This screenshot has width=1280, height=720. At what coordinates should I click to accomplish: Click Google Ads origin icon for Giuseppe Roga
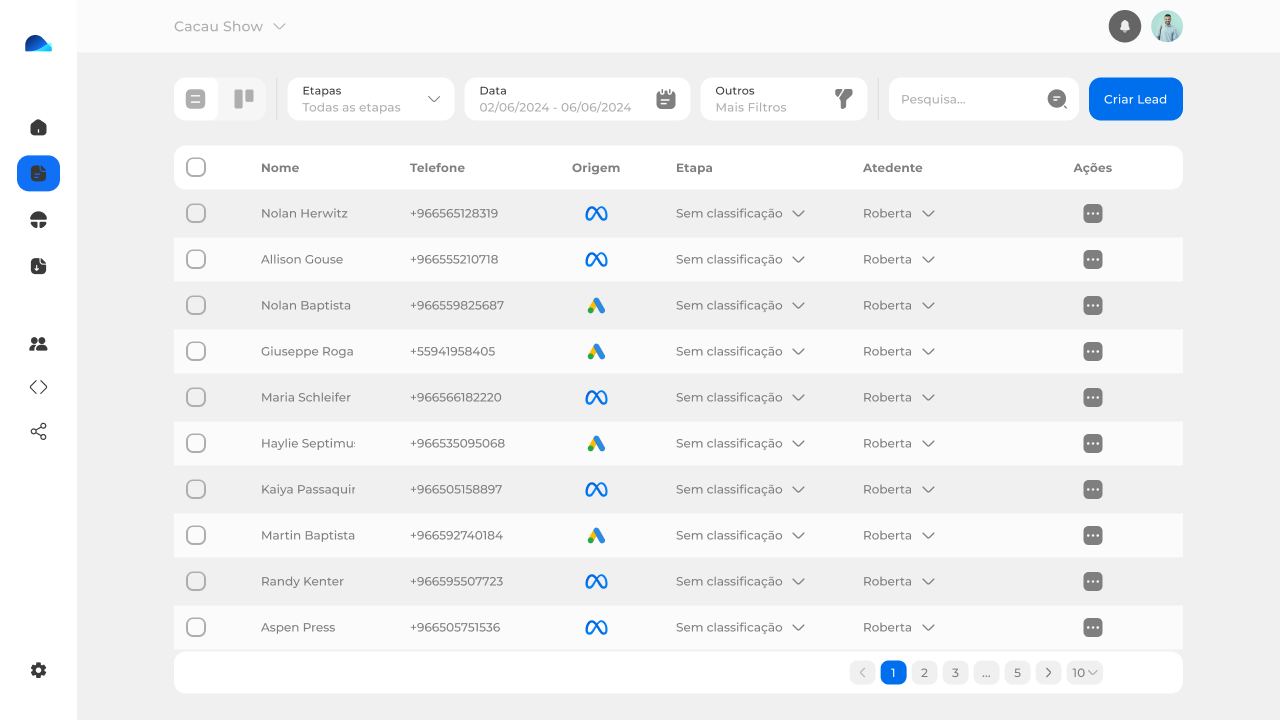(x=596, y=351)
